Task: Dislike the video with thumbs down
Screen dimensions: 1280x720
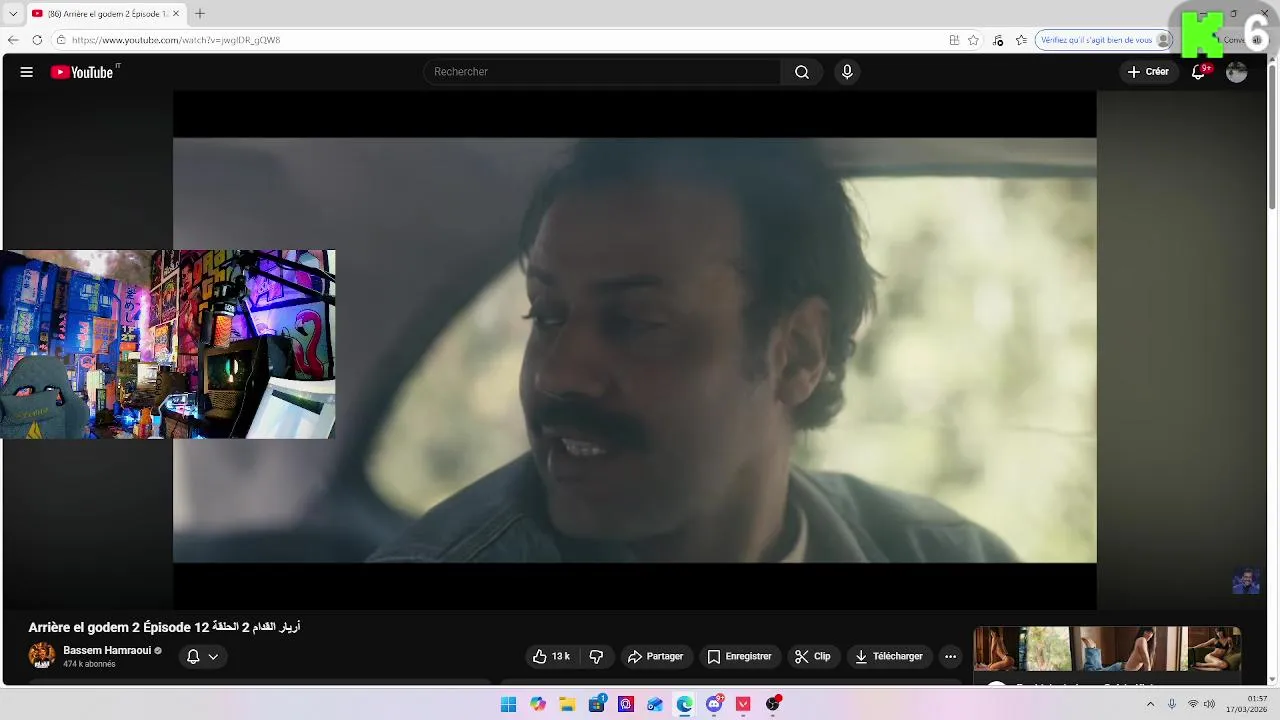Action: click(596, 657)
